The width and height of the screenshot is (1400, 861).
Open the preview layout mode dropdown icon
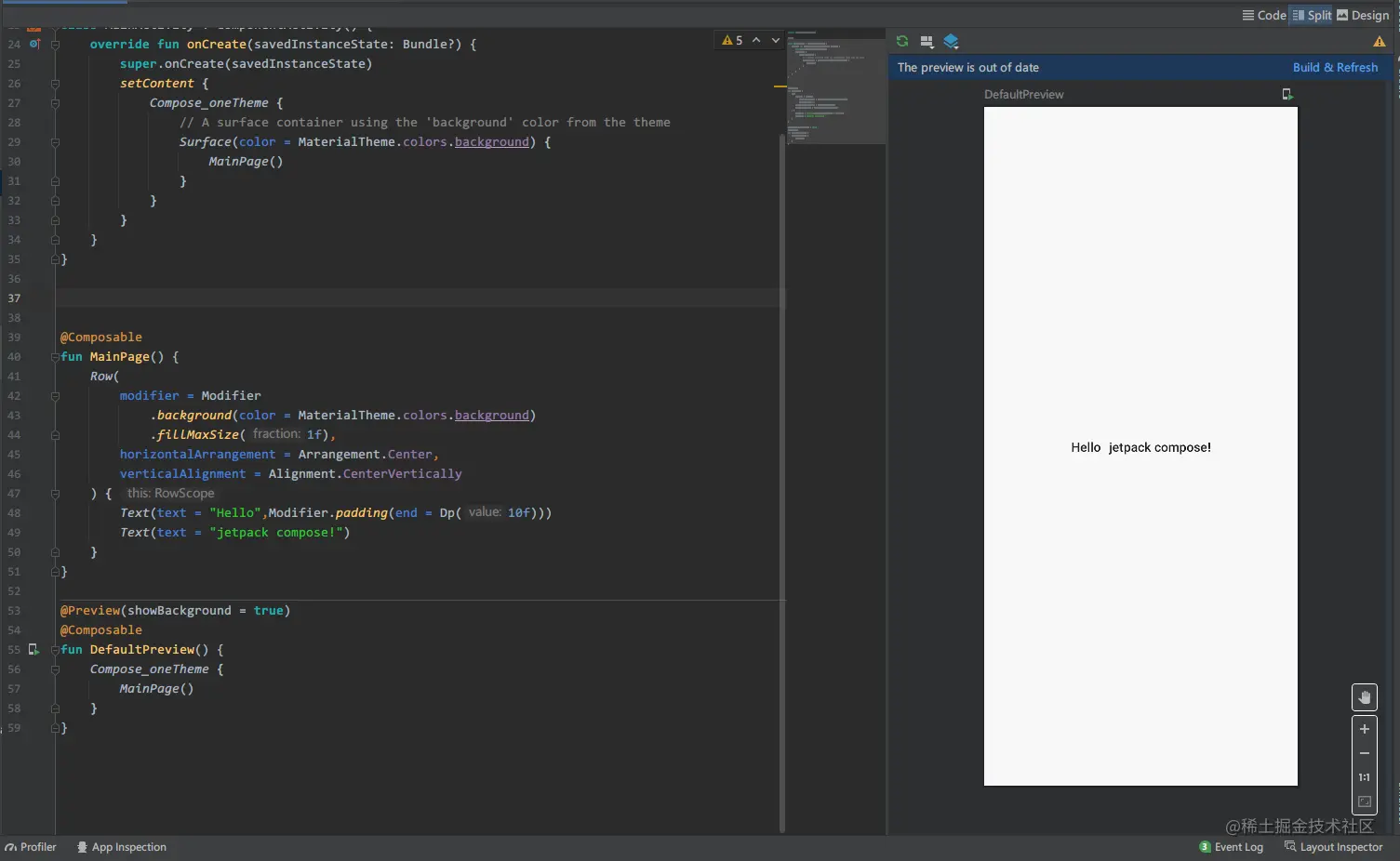[927, 41]
